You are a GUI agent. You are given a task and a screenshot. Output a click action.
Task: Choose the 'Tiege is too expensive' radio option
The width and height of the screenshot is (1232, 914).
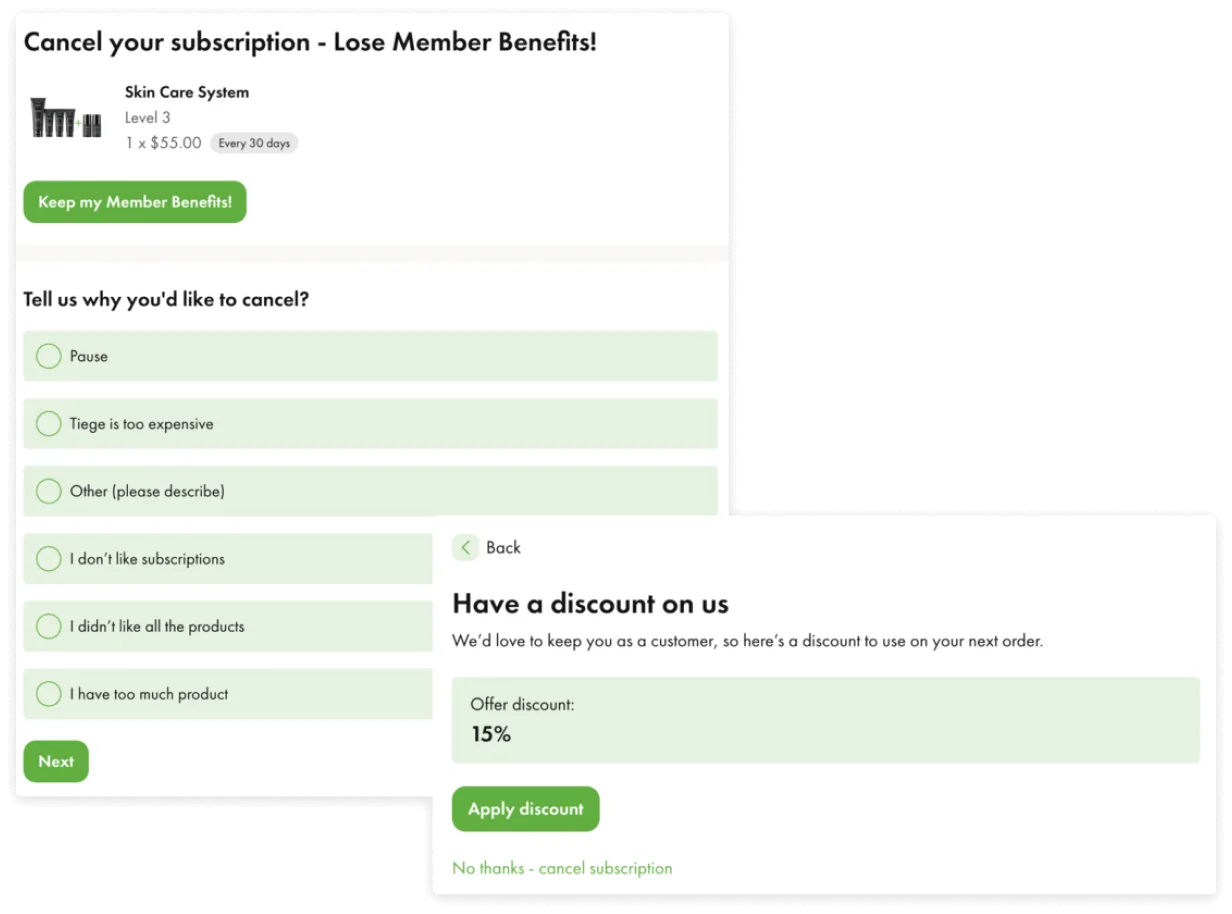49,424
